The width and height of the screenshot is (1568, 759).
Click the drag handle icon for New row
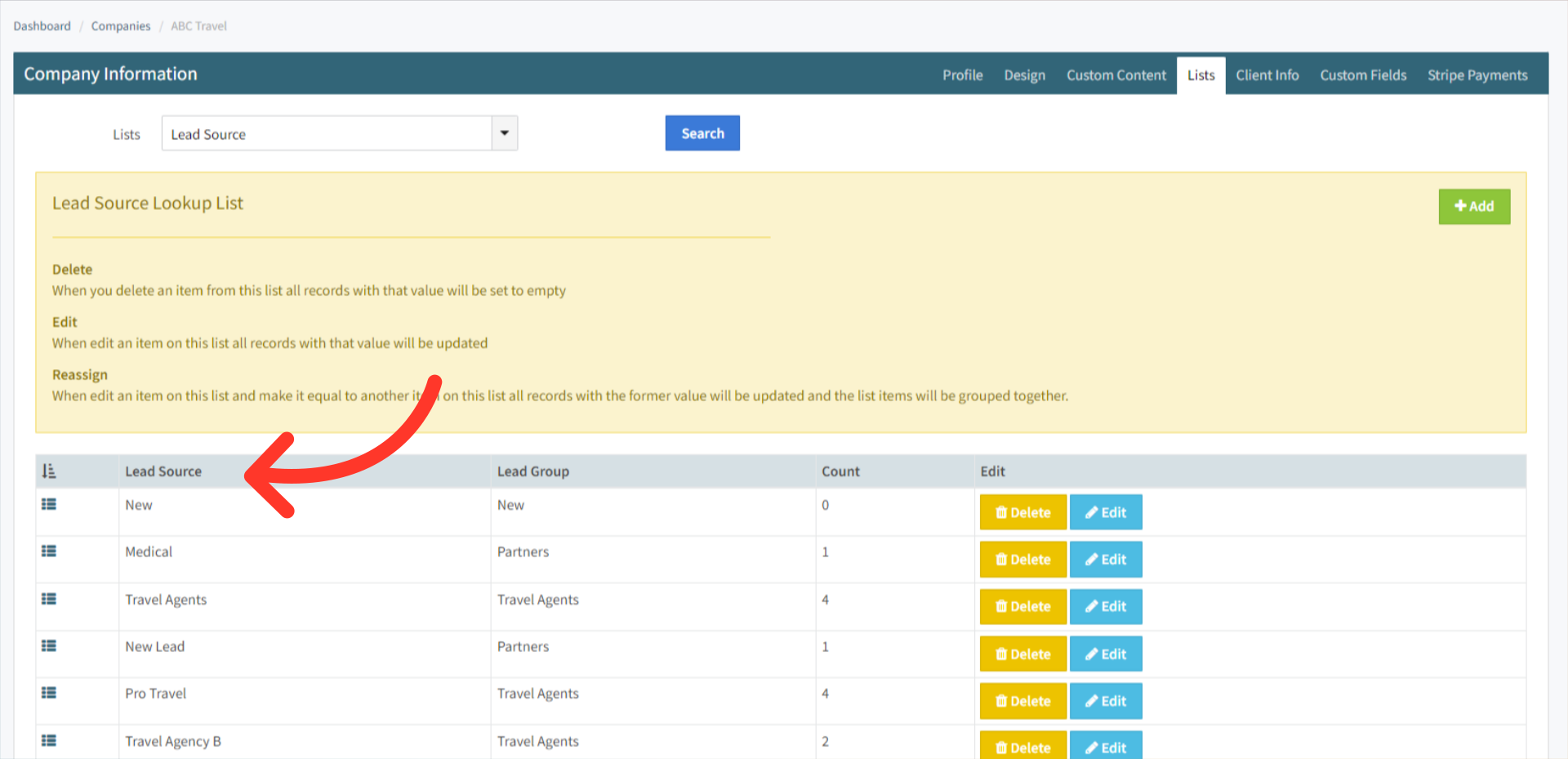[49, 505]
